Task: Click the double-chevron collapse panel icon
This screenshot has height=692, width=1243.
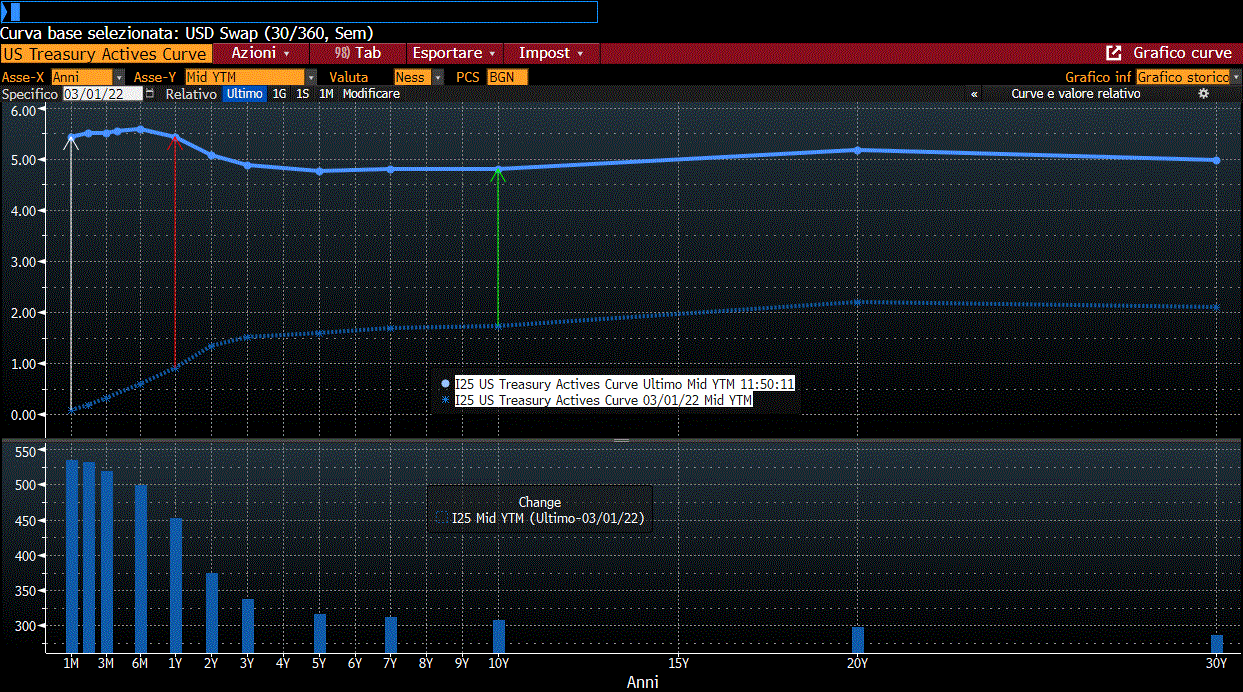Action: click(x=974, y=93)
